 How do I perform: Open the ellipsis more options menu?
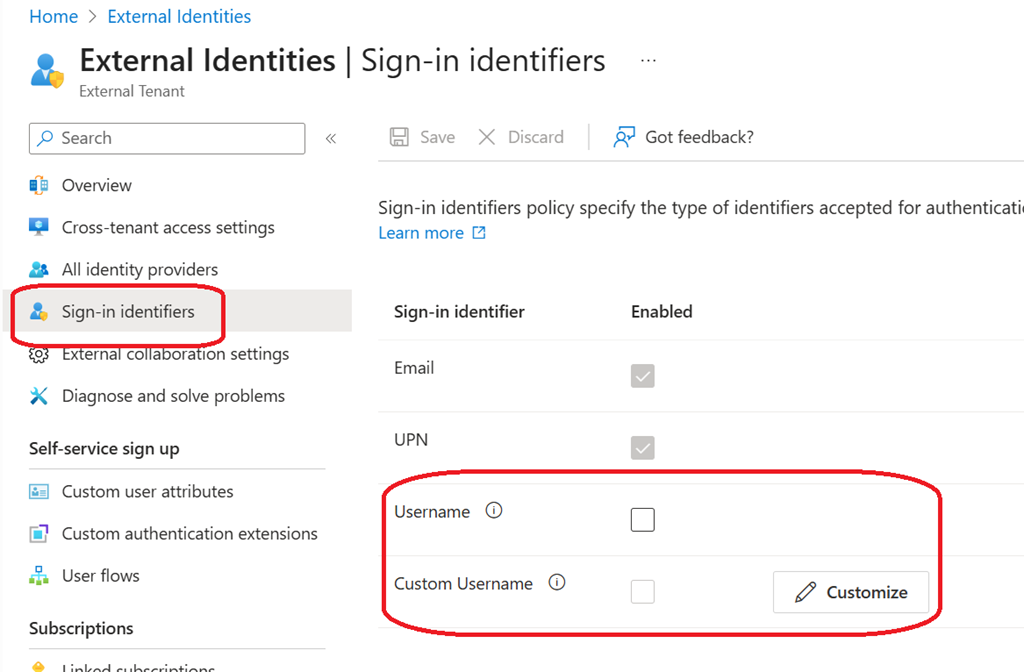648,61
